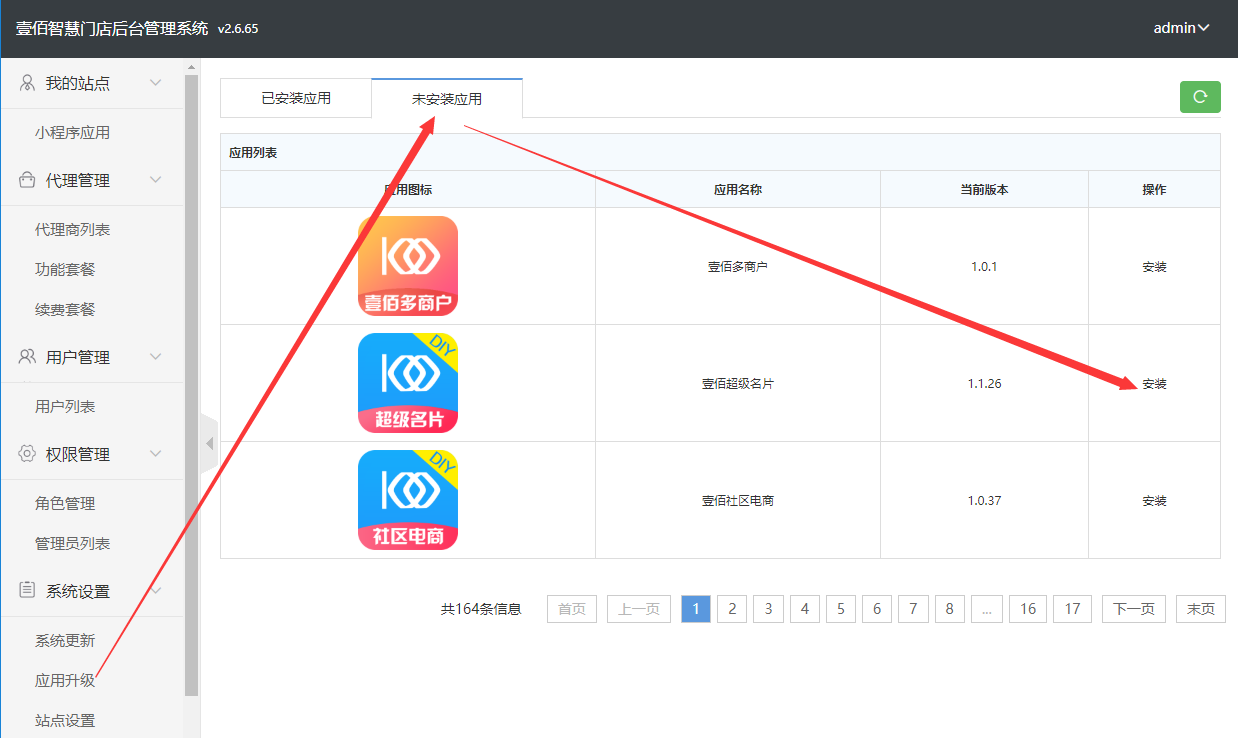Click the 社区电商 app icon
Screen dimensions: 1238x738
click(x=408, y=500)
